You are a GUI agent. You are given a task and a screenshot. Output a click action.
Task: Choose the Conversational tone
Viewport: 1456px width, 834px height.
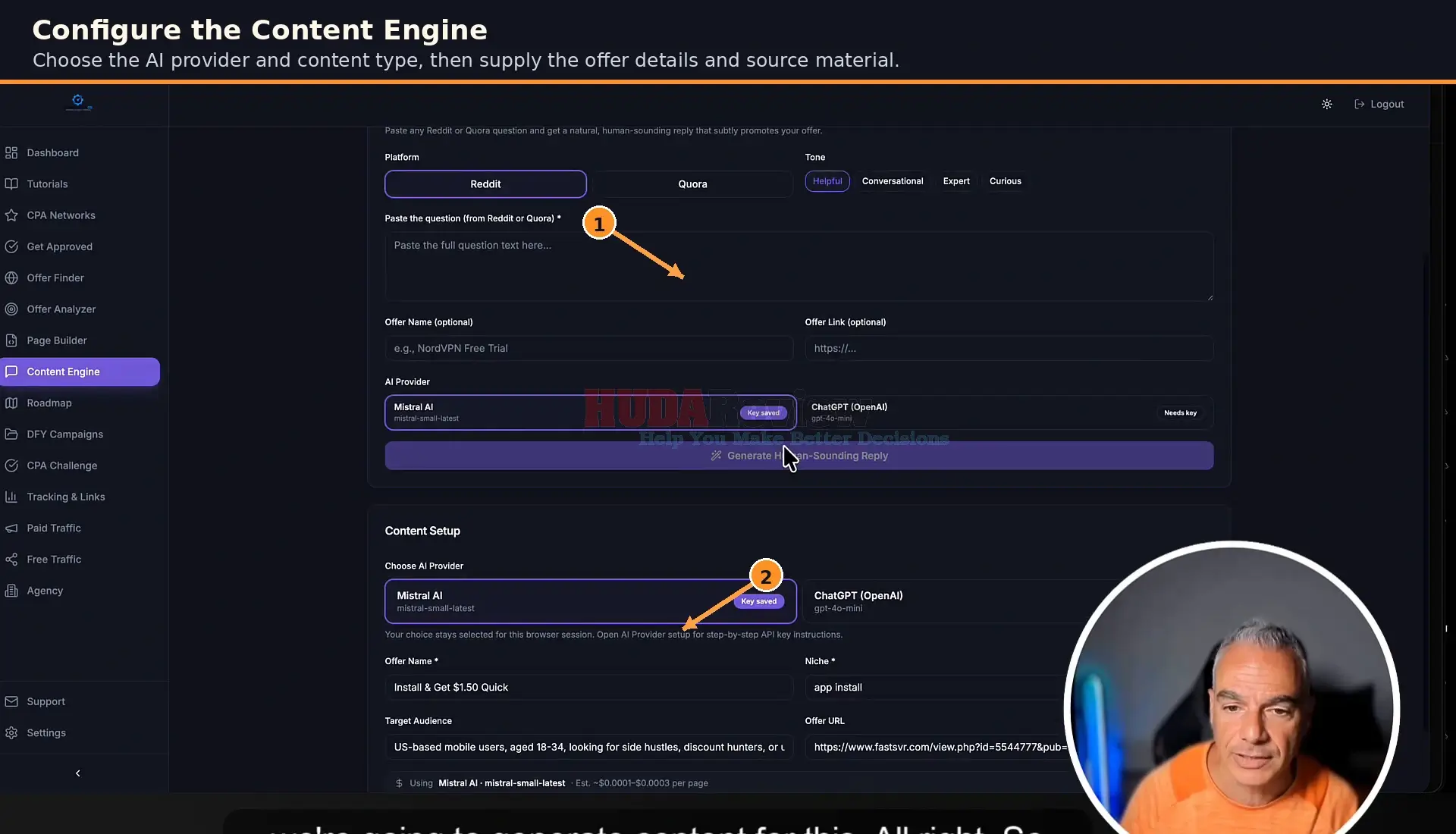coord(893,181)
